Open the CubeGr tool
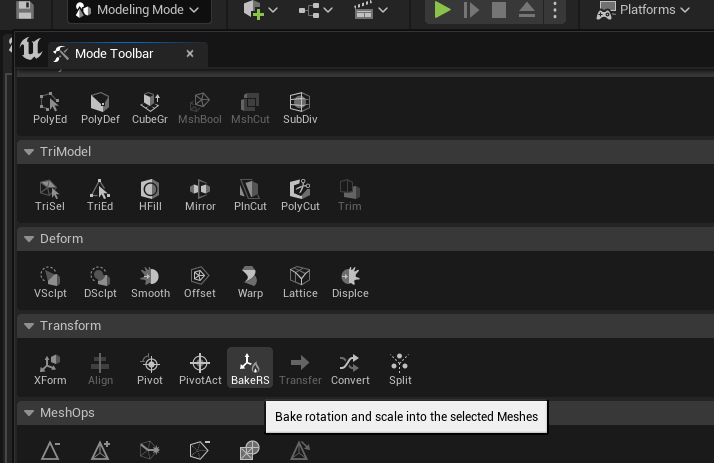714x463 pixels. click(150, 108)
